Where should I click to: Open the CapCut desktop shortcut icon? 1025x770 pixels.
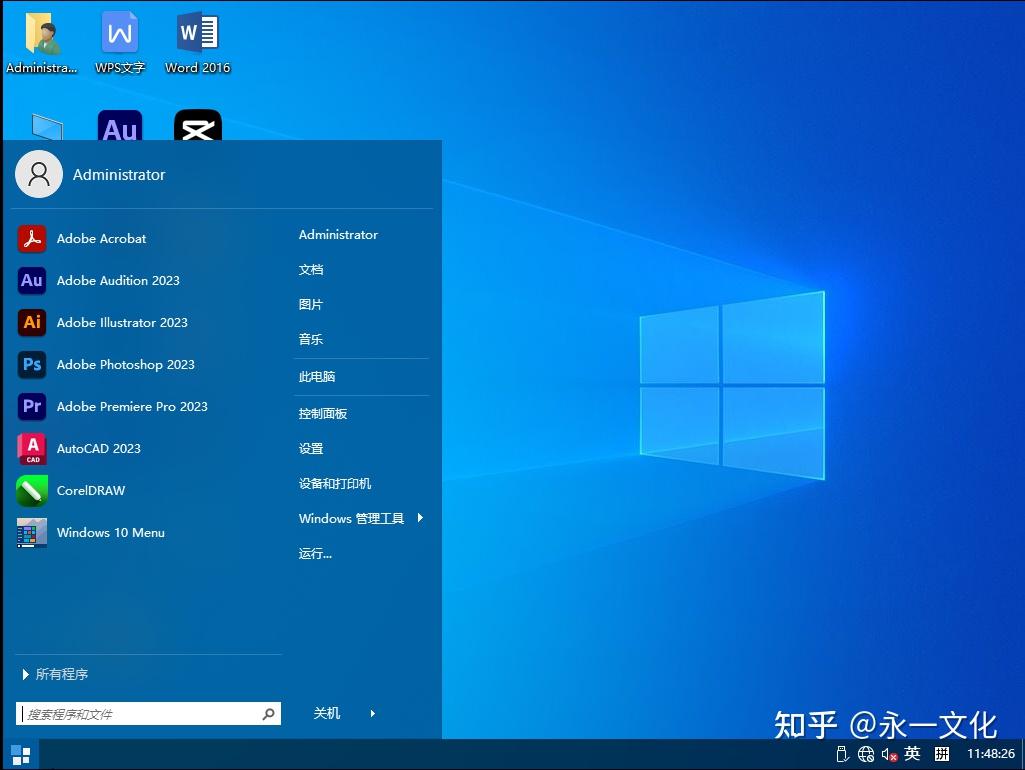coord(197,126)
